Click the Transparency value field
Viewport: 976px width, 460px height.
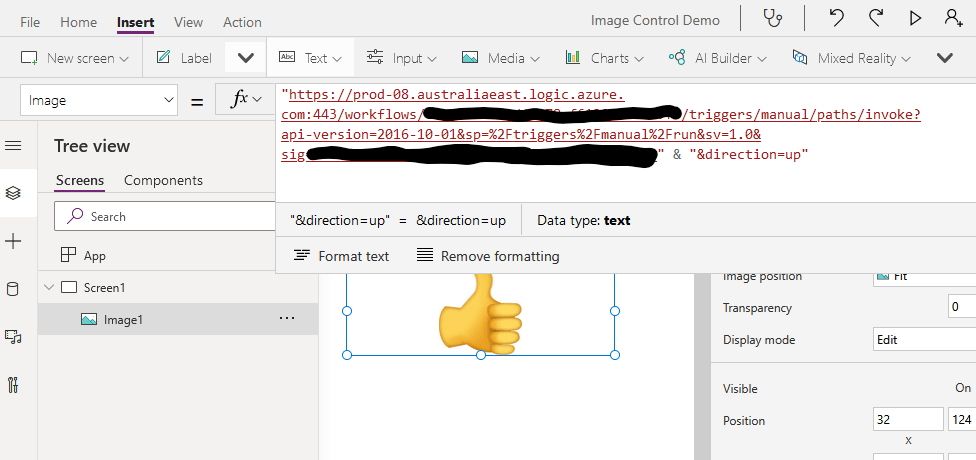(x=961, y=308)
